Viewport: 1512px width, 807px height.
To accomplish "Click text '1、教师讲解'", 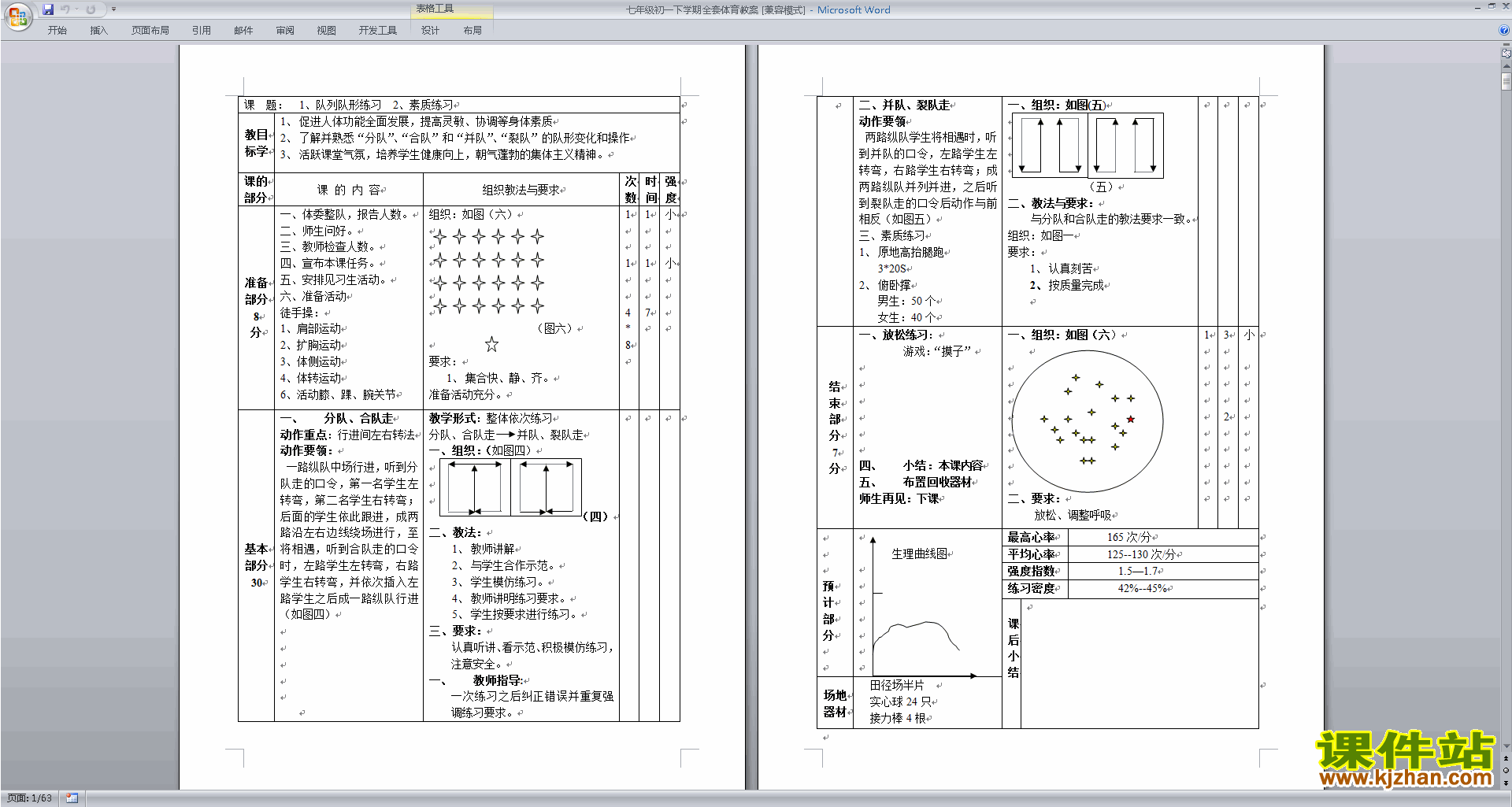I will coord(483,549).
